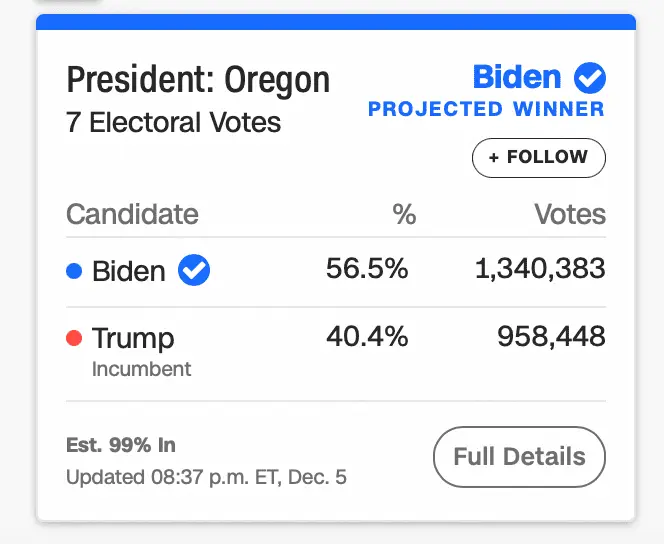Click the PROJECTED WINNER label

(486, 109)
